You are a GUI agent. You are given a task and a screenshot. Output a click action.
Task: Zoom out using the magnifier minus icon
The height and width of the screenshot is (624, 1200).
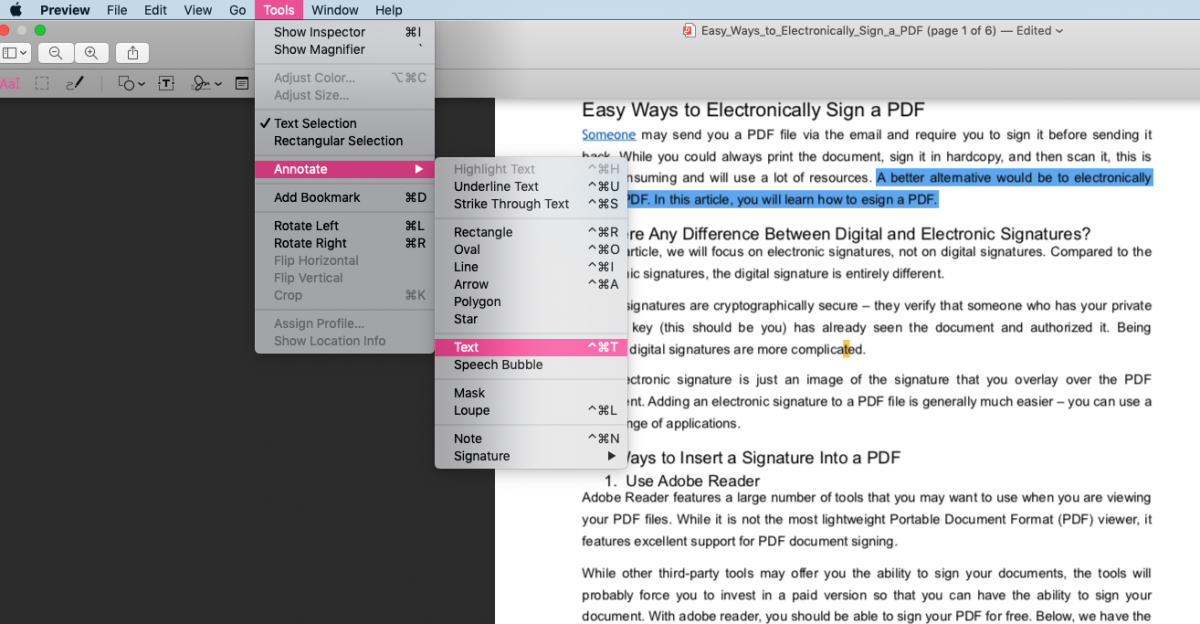(x=55, y=52)
